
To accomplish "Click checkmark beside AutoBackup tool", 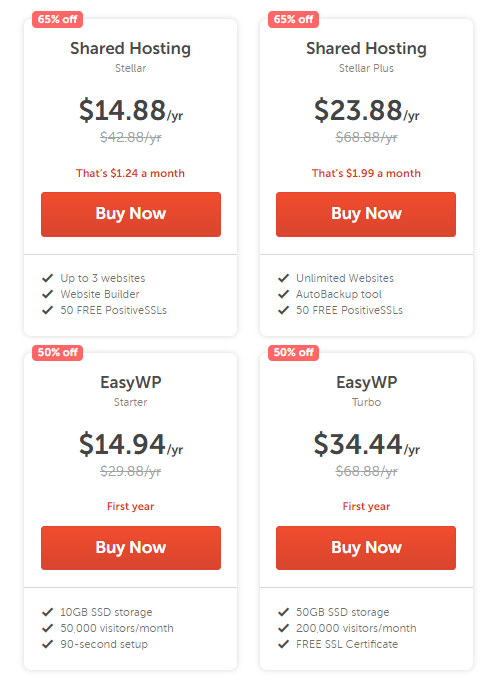I will pyautogui.click(x=283, y=294).
